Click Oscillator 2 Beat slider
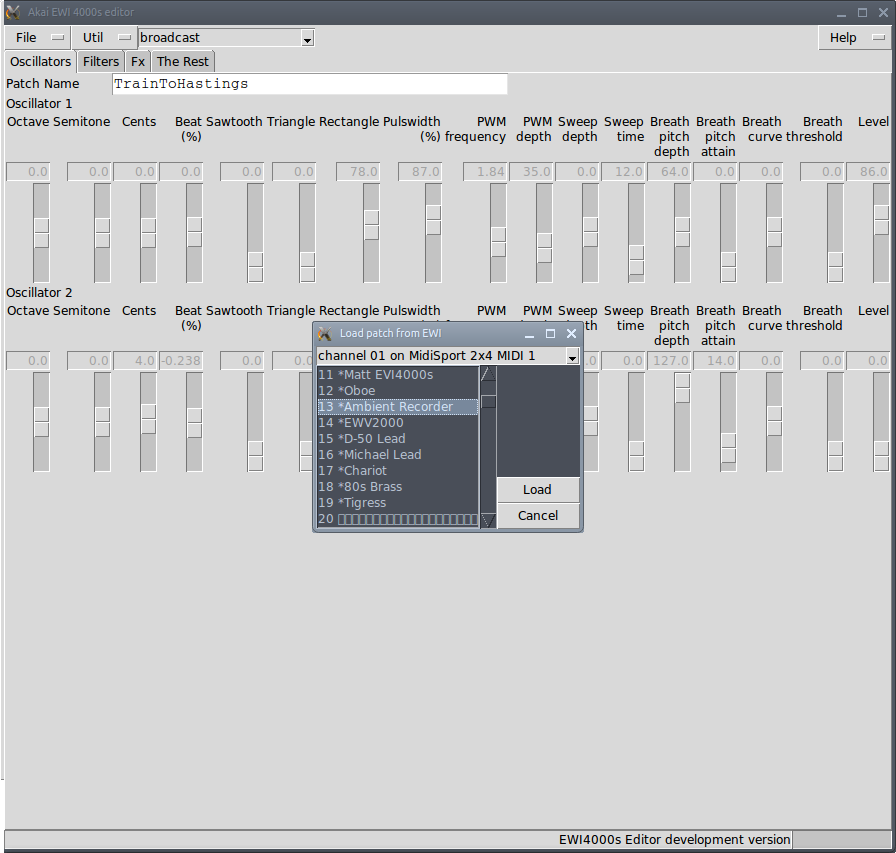The image size is (896, 853). coord(194,422)
